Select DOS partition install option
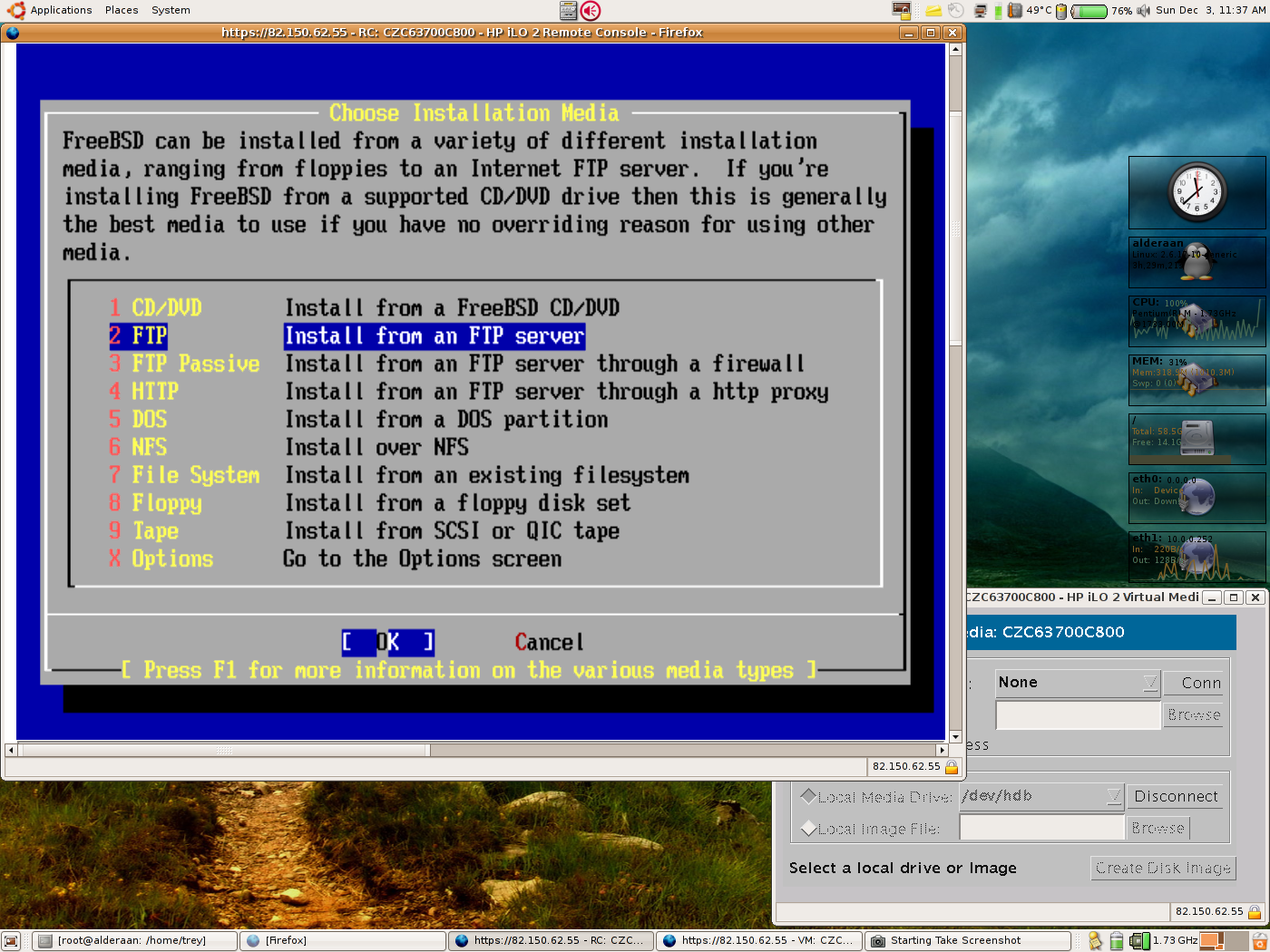Viewport: 1270px width, 952px height. click(x=358, y=420)
